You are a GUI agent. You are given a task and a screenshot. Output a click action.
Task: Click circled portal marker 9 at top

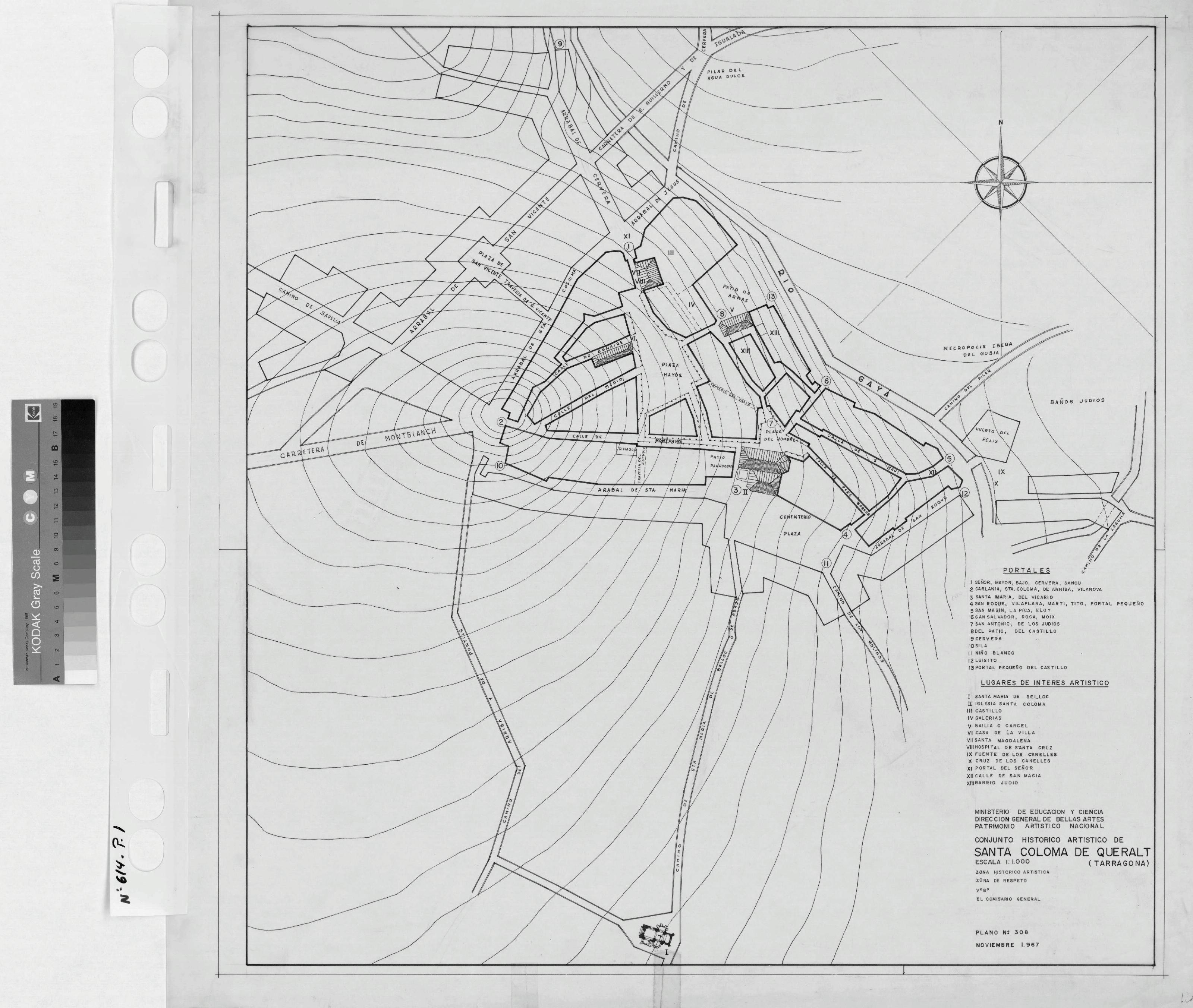pos(560,44)
